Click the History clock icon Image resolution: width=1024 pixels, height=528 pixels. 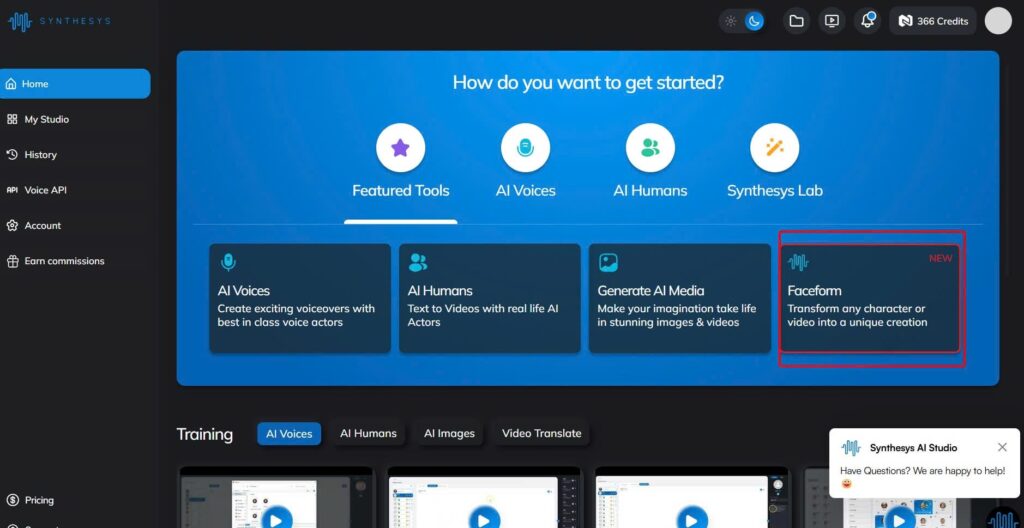point(12,155)
